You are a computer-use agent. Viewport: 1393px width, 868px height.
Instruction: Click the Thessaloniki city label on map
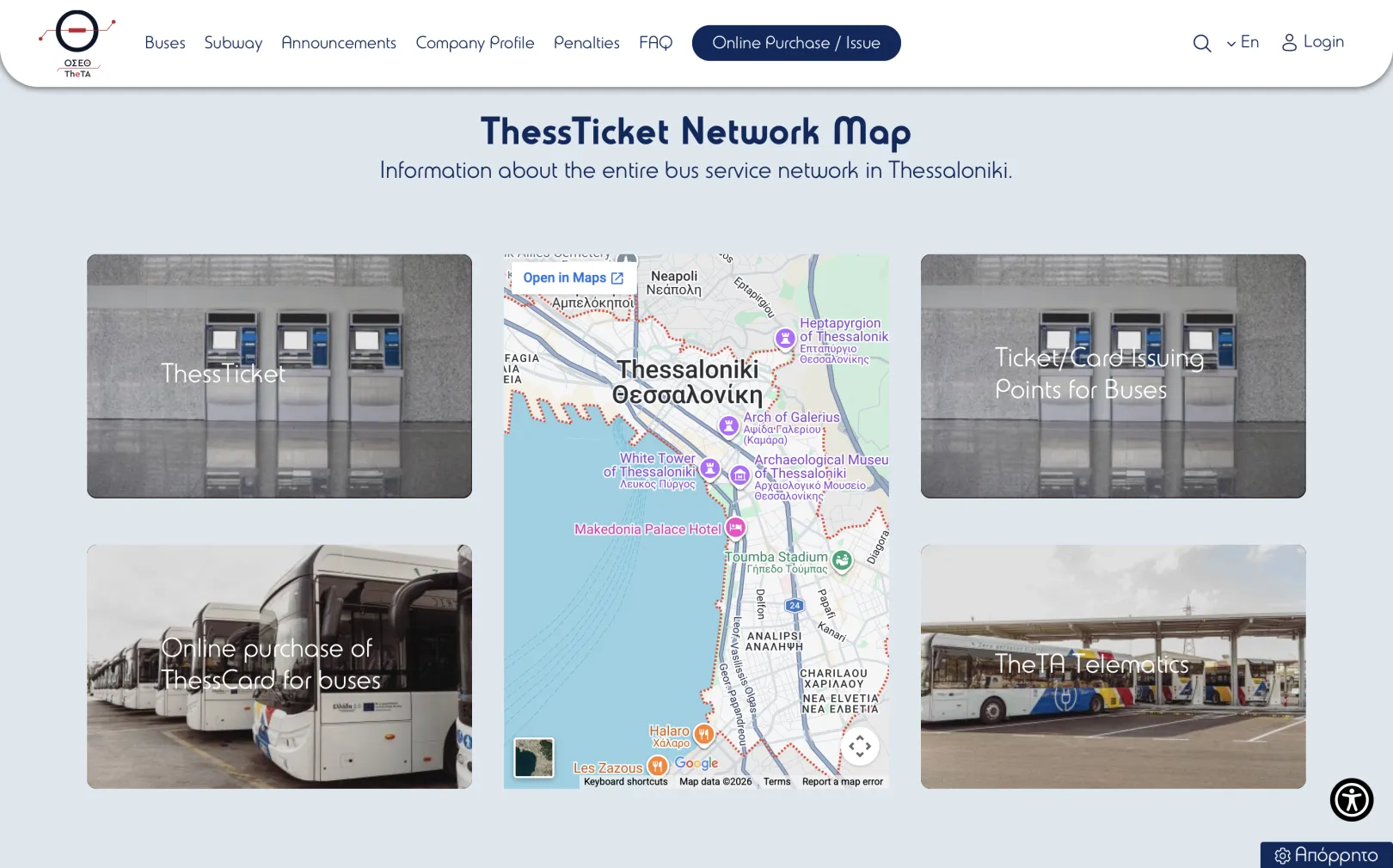(688, 382)
